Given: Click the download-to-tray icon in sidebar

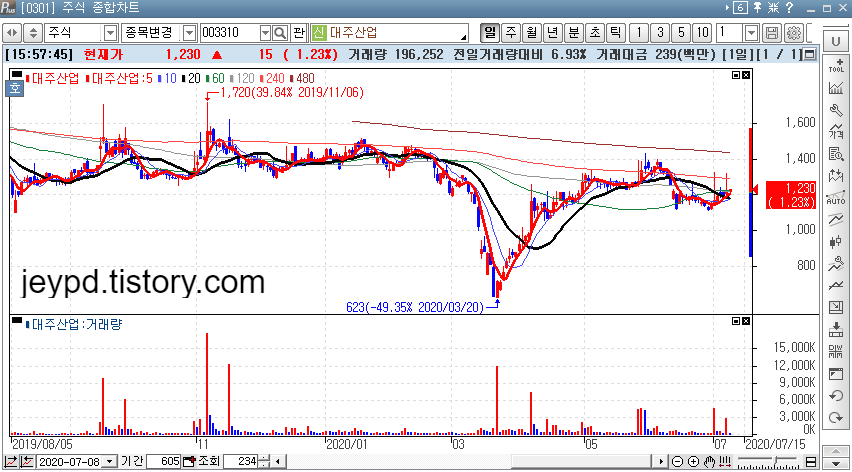Looking at the screenshot, I should [x=836, y=329].
